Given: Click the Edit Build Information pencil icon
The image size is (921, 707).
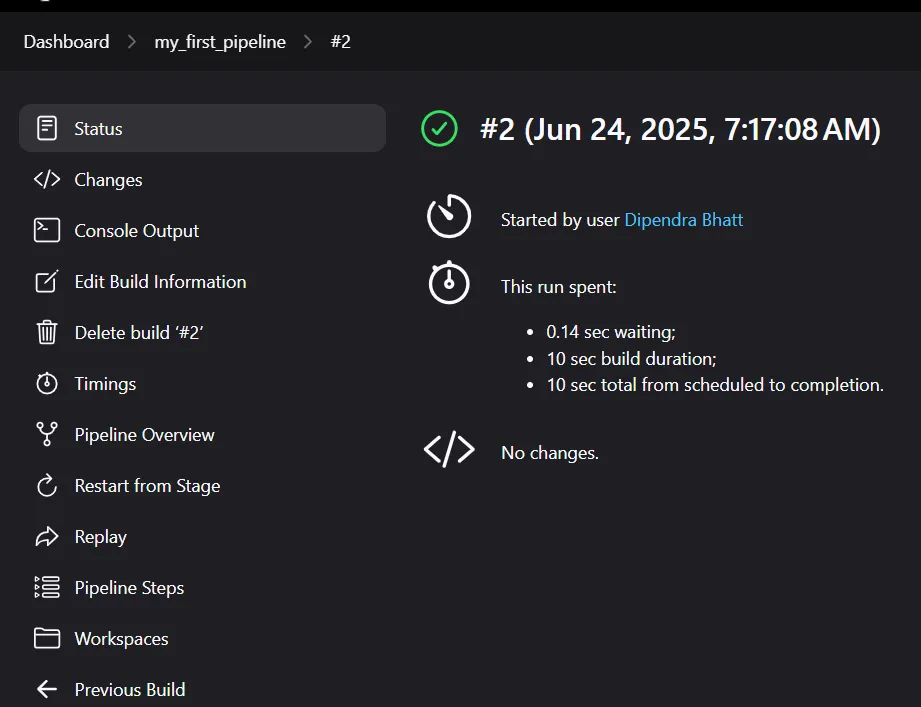Looking at the screenshot, I should click(47, 281).
